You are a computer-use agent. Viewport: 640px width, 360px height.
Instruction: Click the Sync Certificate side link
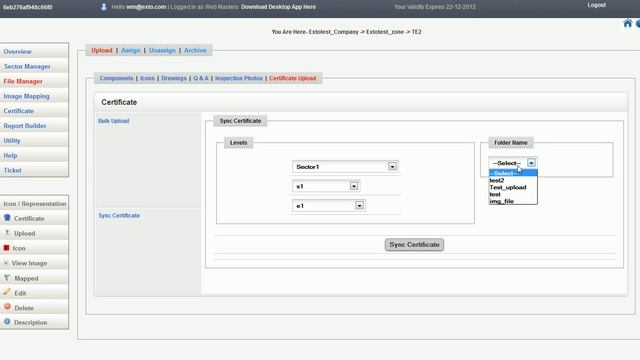[119, 215]
